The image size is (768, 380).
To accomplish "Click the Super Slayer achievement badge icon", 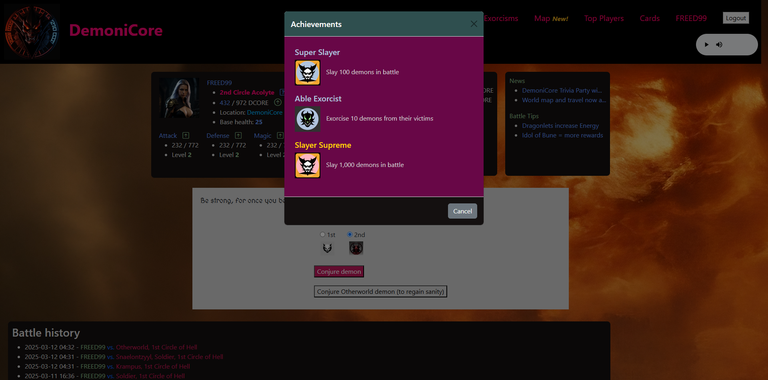I will [x=308, y=72].
